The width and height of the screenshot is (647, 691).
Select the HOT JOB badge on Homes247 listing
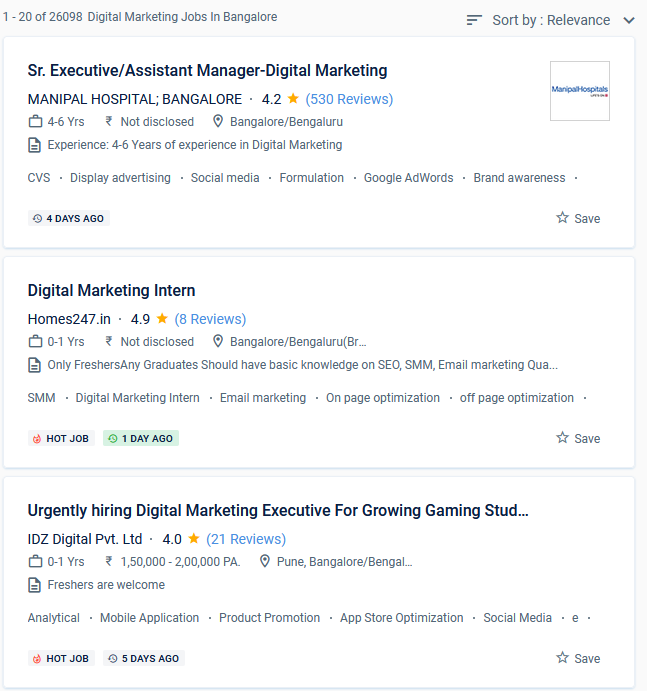click(61, 438)
